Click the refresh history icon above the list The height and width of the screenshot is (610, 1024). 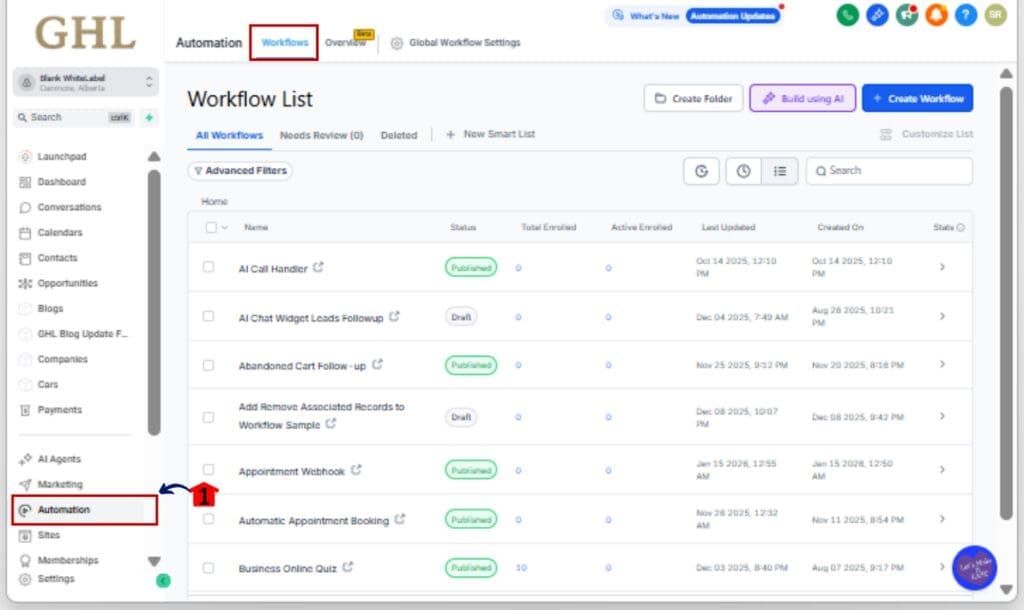tap(701, 170)
